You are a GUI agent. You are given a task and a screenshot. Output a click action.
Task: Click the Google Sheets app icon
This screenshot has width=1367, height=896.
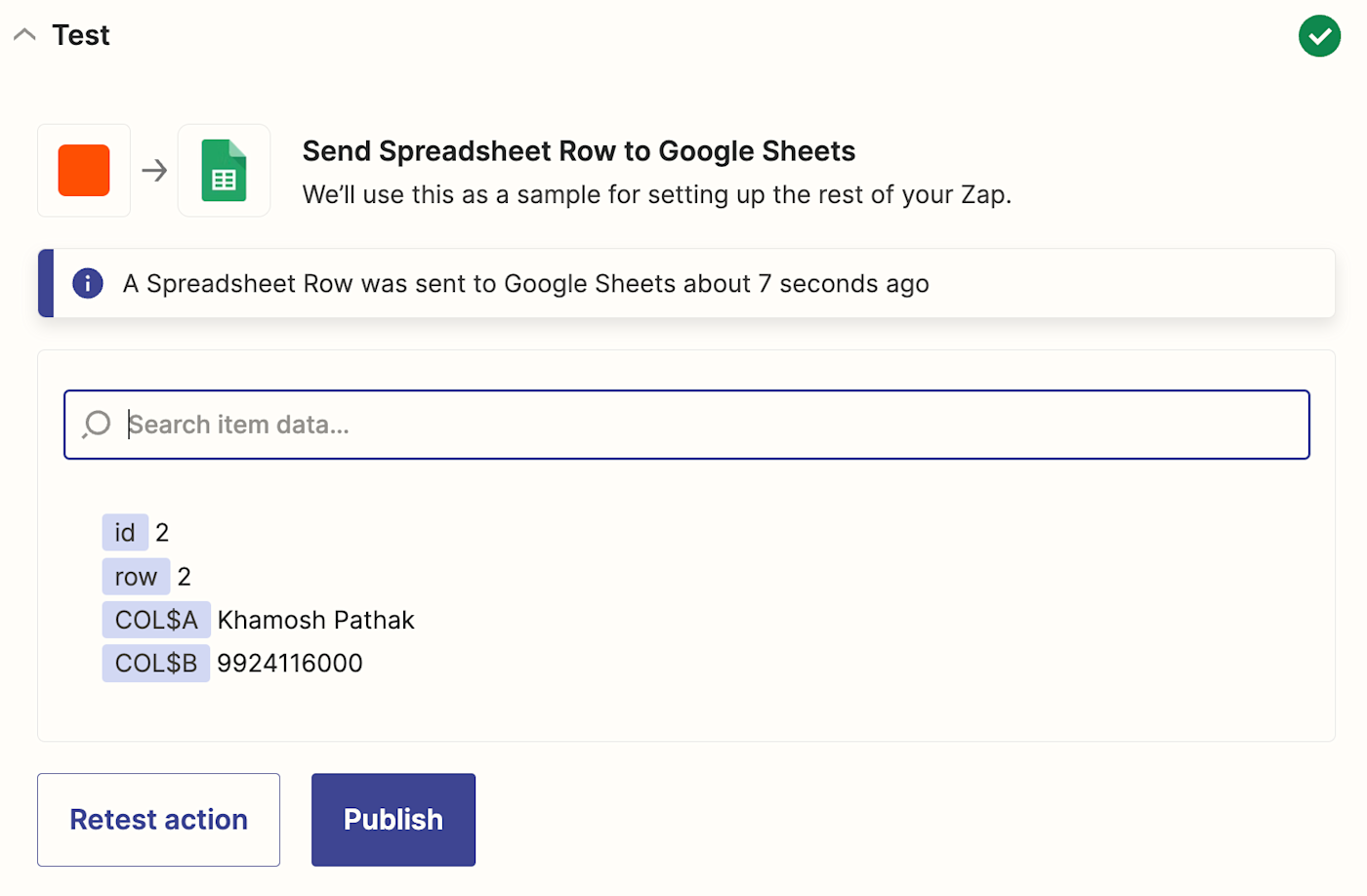coord(224,171)
